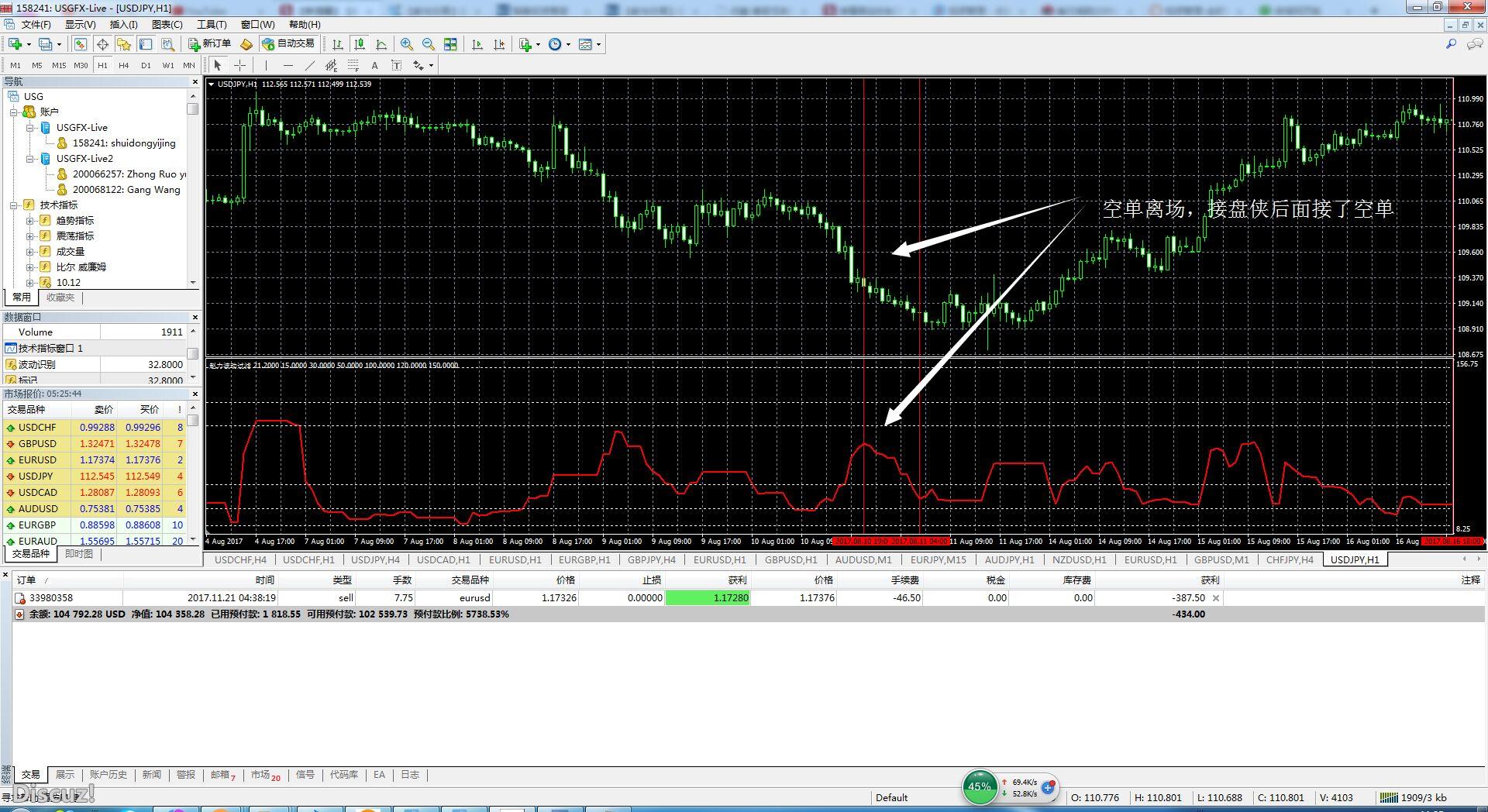Select the equidistant channel tool
The width and height of the screenshot is (1488, 812).
tap(331, 65)
